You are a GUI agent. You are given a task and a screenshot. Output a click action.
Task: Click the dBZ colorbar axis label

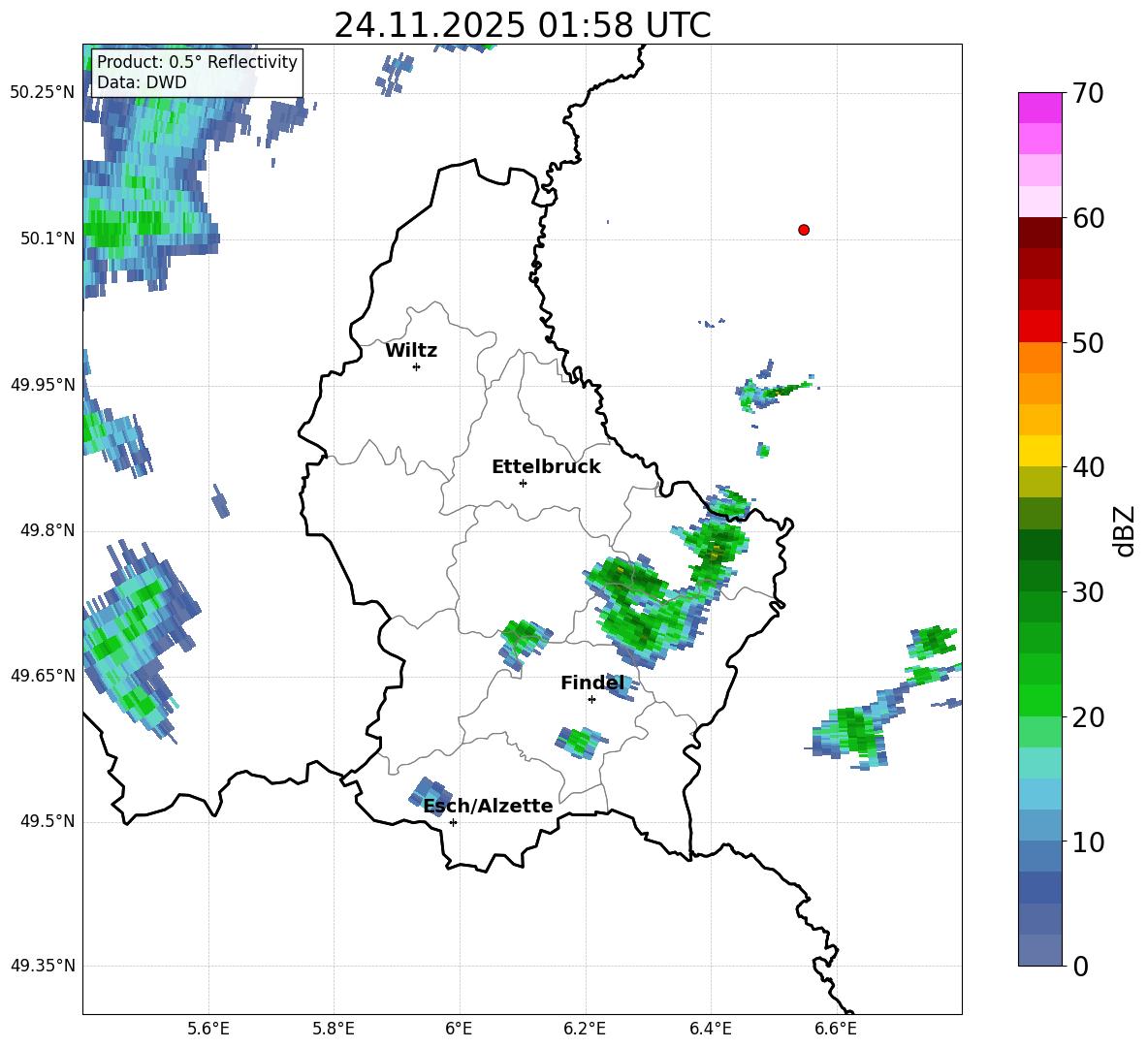click(1124, 530)
